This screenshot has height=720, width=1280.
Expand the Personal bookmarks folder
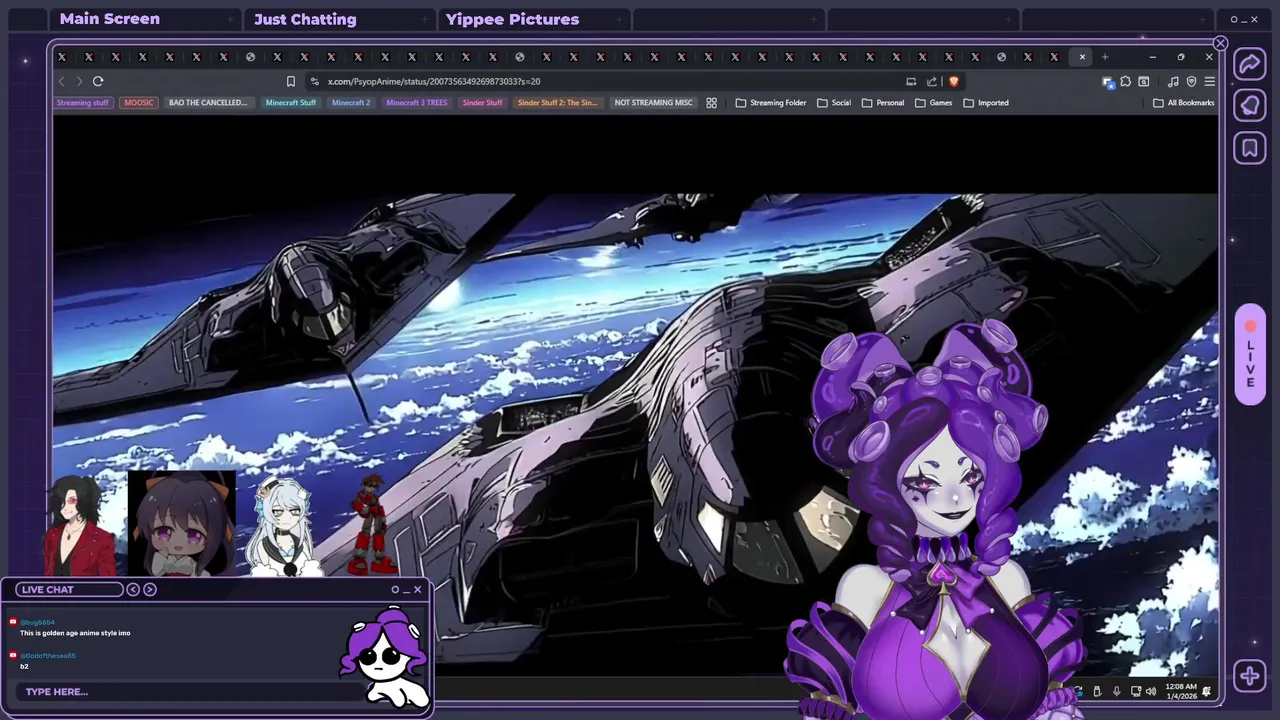(883, 102)
